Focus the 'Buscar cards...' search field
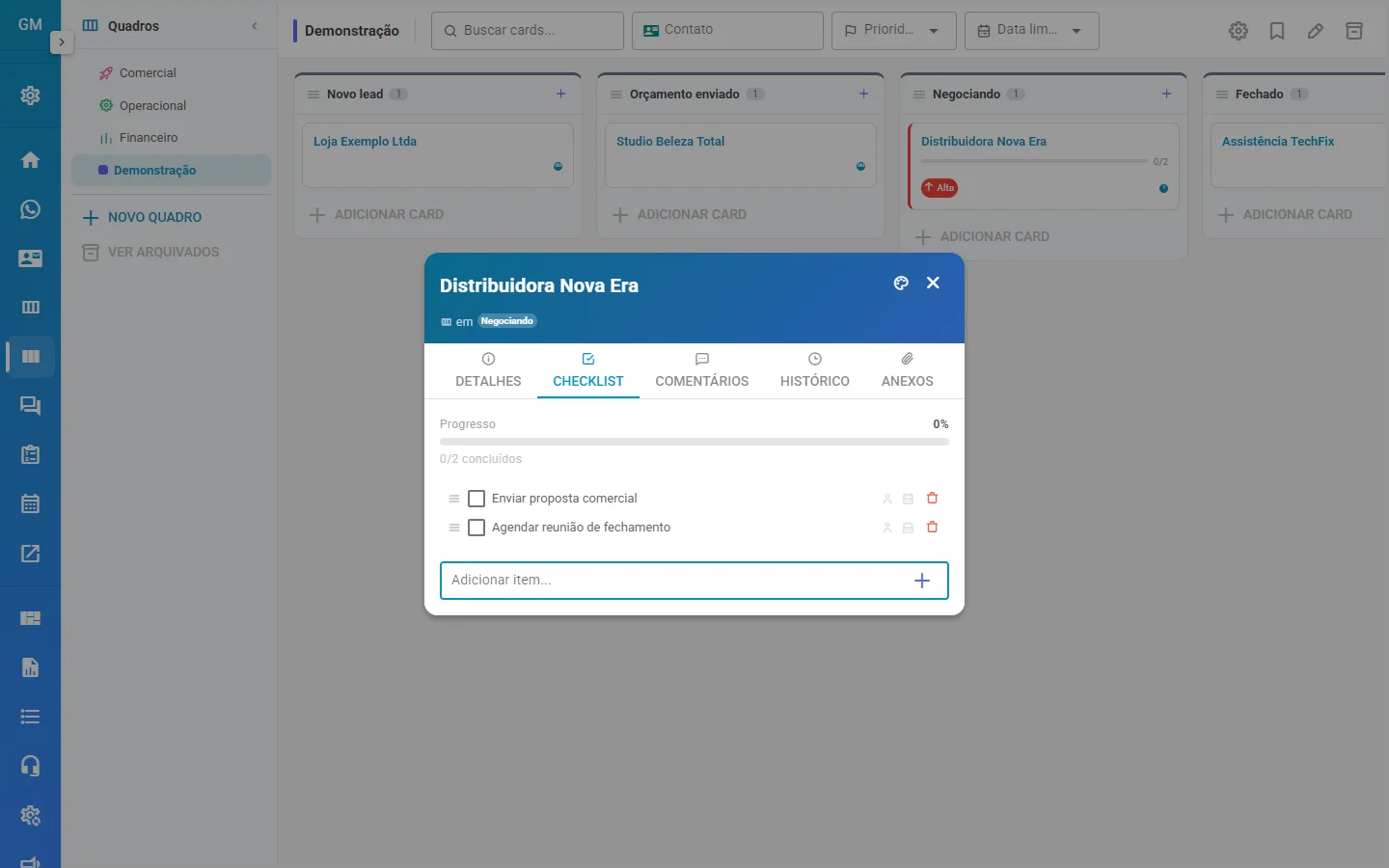Image resolution: width=1389 pixels, height=868 pixels. 528,31
